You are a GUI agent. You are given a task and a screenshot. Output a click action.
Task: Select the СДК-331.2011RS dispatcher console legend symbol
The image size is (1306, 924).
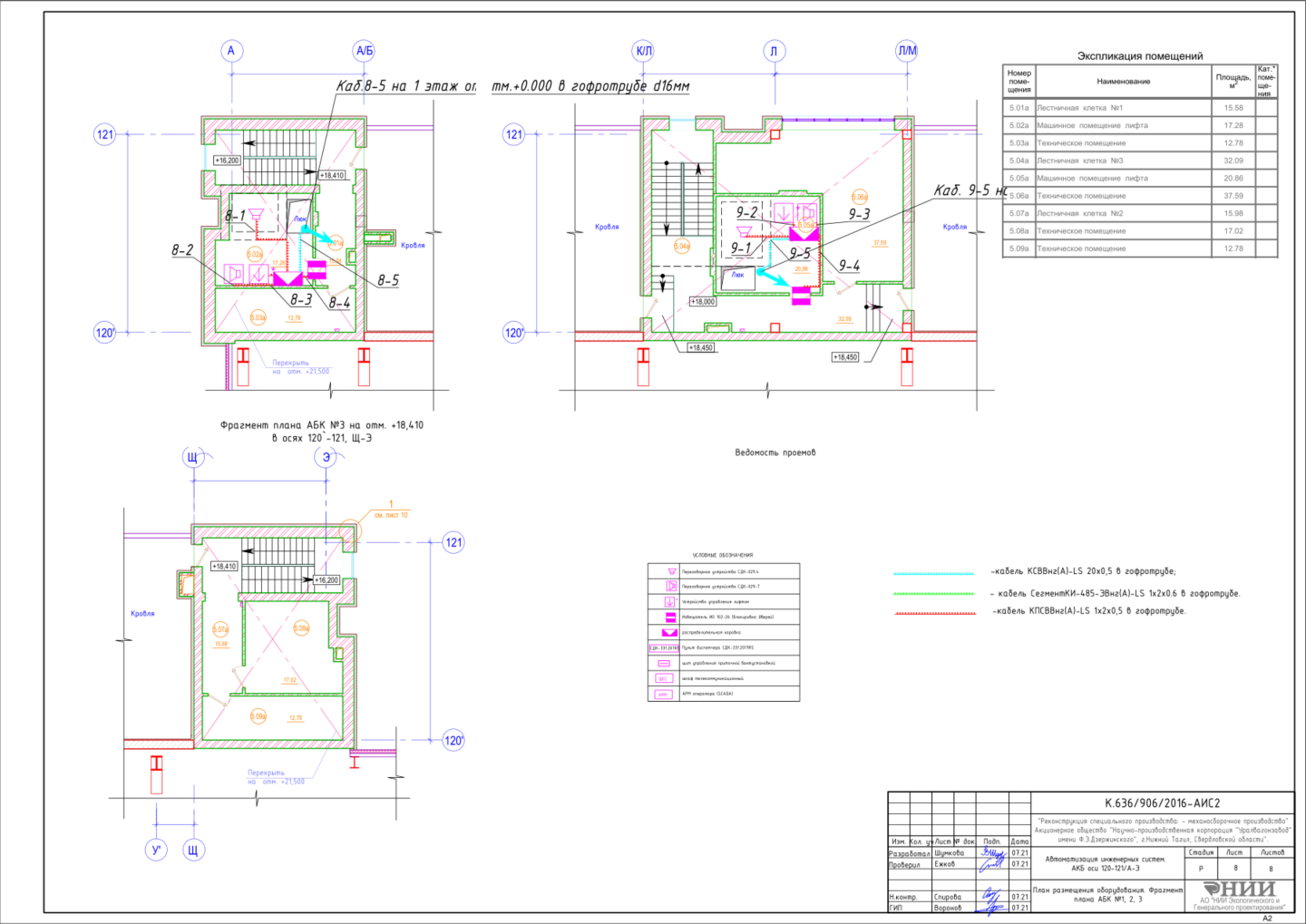coord(664,647)
